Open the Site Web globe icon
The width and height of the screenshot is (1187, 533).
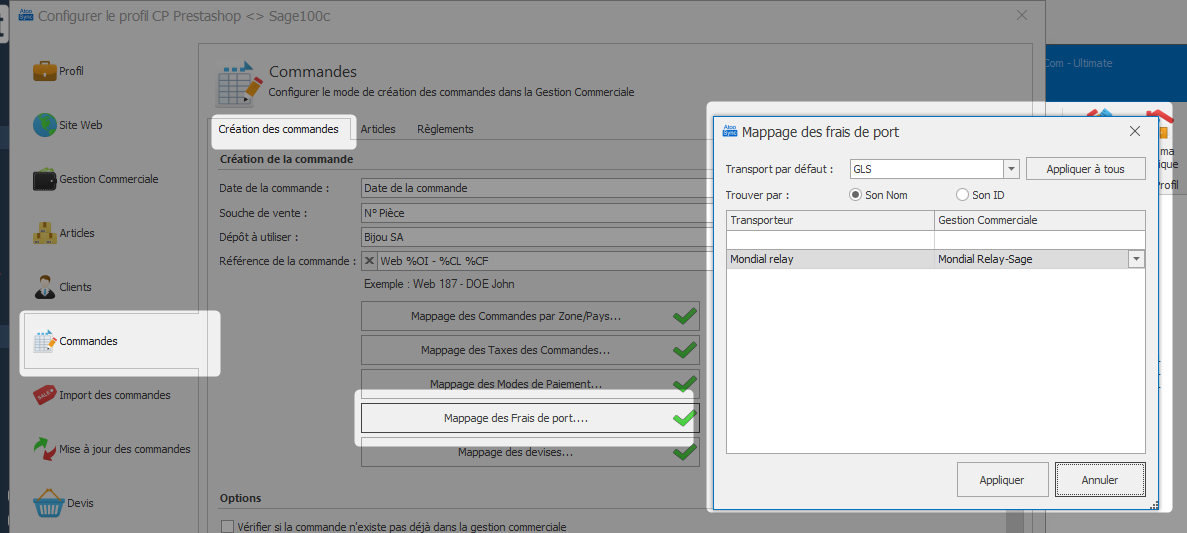(45, 125)
